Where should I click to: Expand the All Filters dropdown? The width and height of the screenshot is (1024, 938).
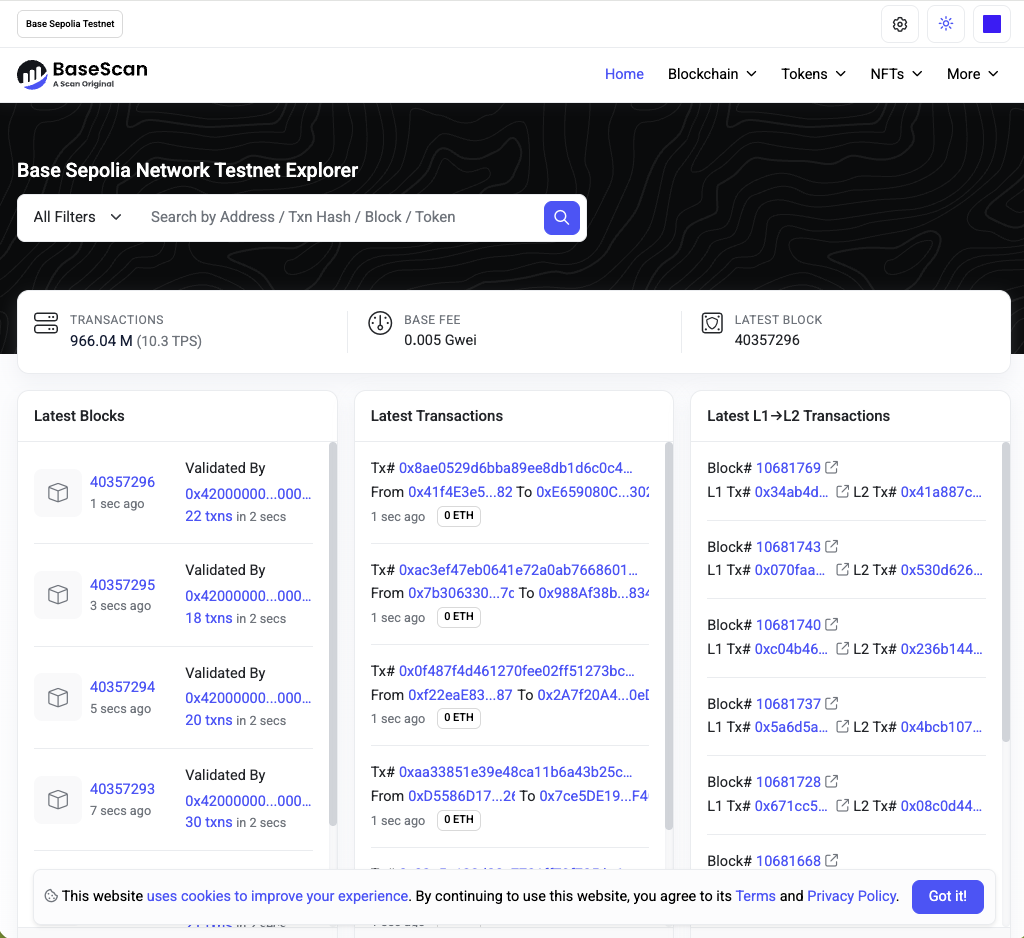click(77, 217)
